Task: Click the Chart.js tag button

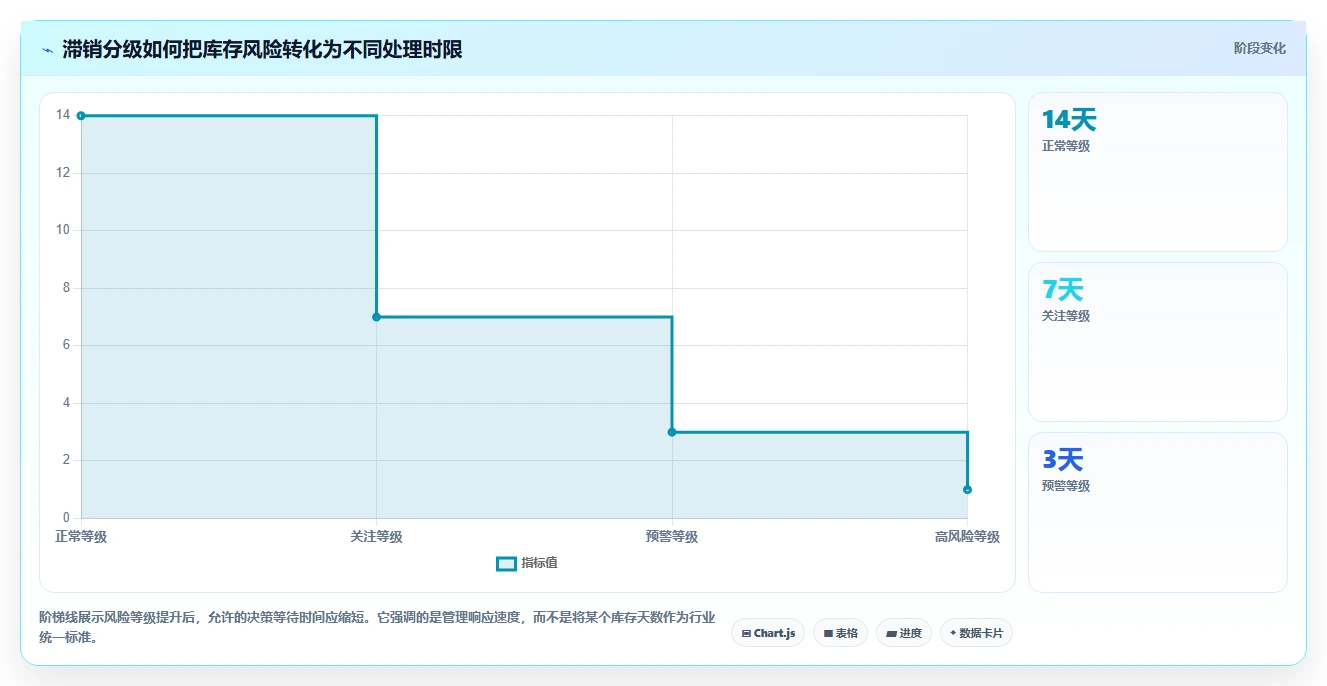Action: (768, 633)
